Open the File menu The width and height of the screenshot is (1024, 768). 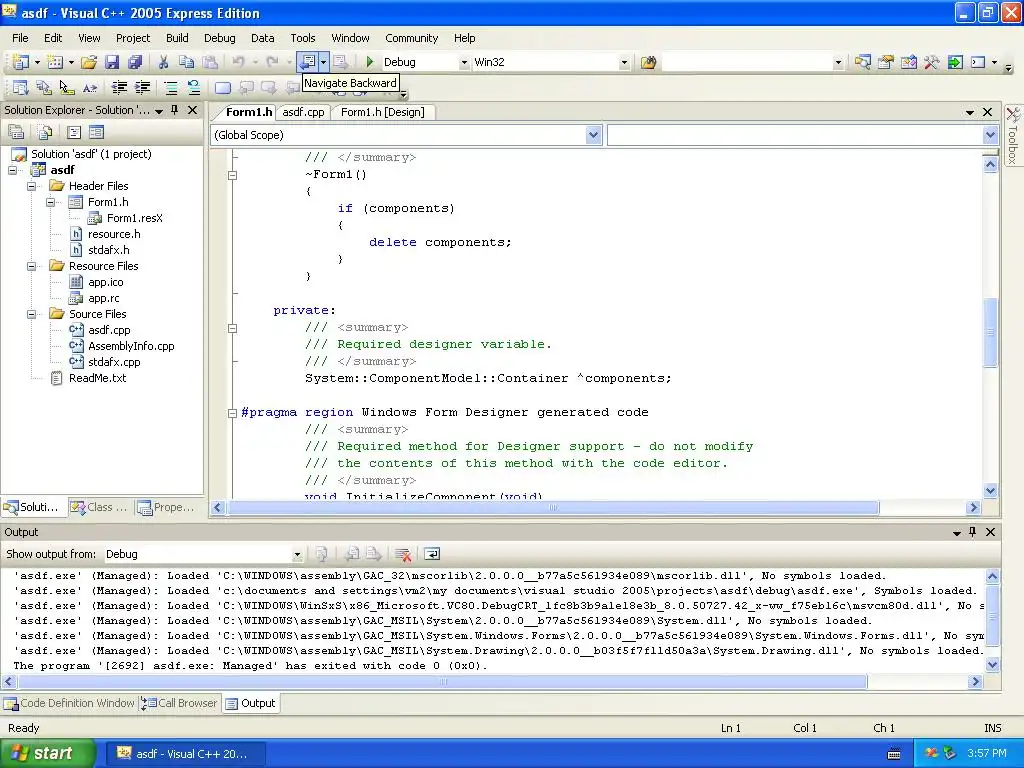pyautogui.click(x=20, y=38)
